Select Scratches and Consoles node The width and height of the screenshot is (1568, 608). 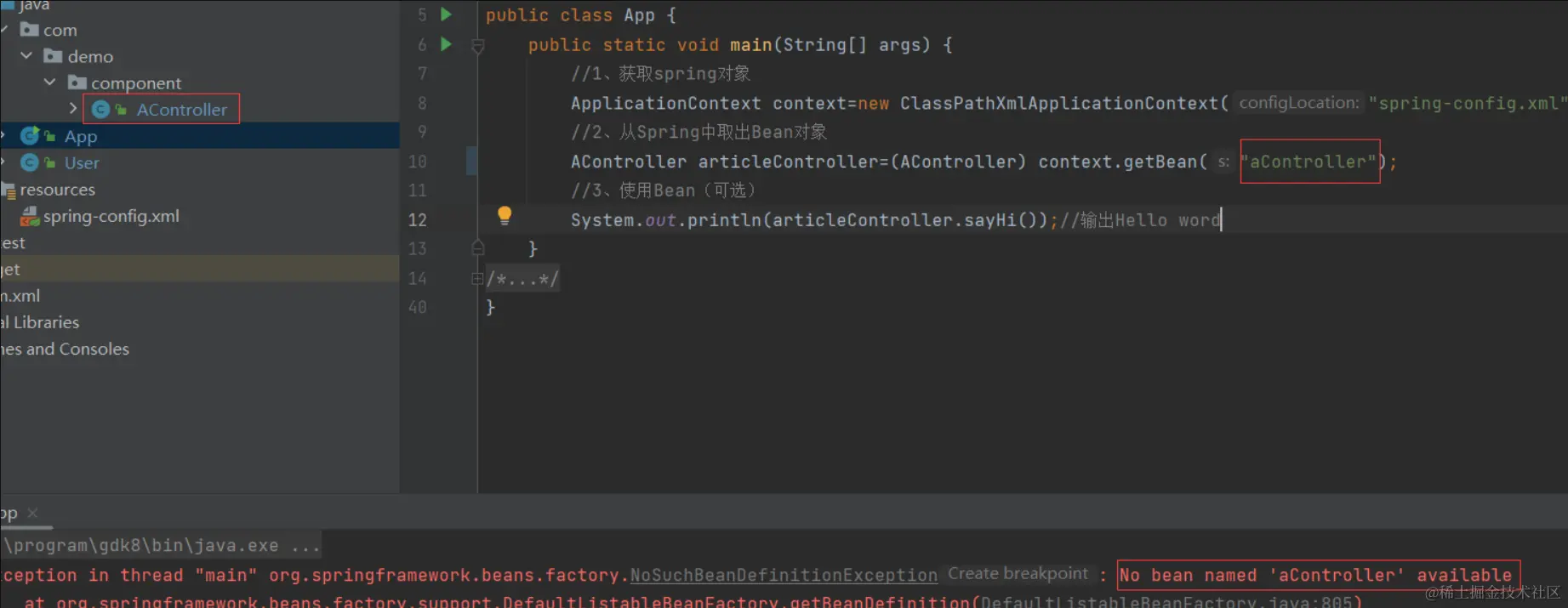tap(65, 349)
